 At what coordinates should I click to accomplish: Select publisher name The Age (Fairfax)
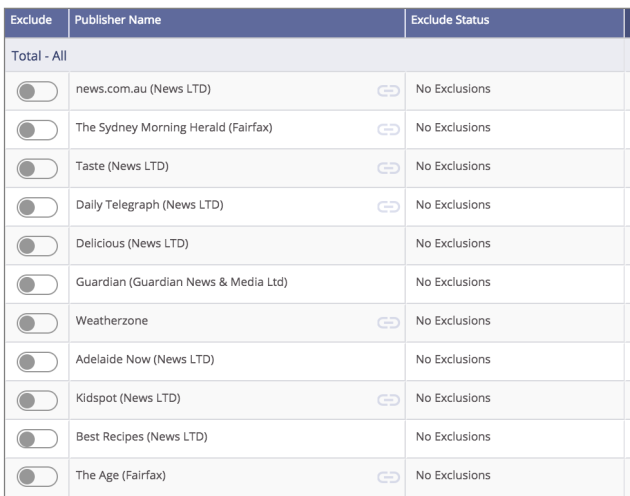click(x=121, y=475)
